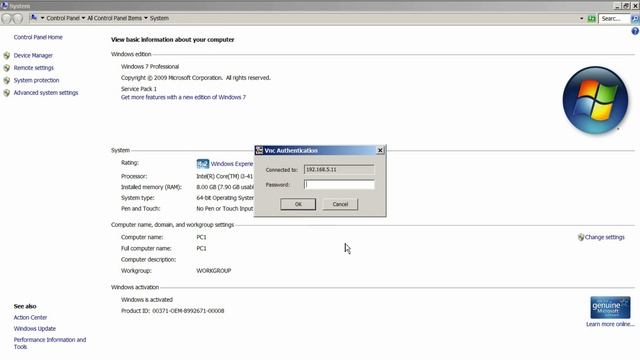Open Performance Information and Tools link

(x=50, y=343)
